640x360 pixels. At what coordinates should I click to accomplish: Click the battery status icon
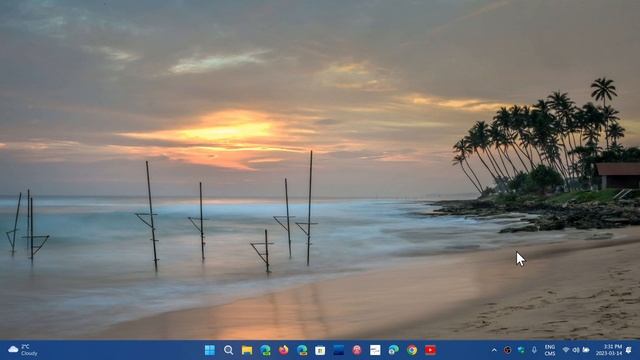click(586, 350)
